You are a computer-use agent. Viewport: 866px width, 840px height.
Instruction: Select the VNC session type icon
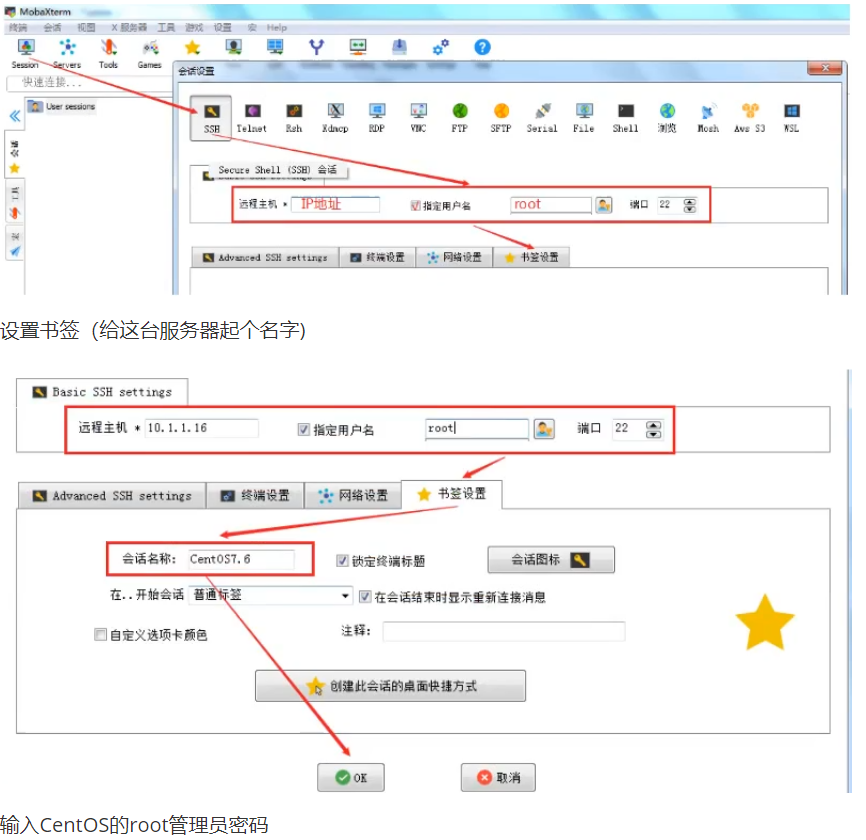point(418,118)
